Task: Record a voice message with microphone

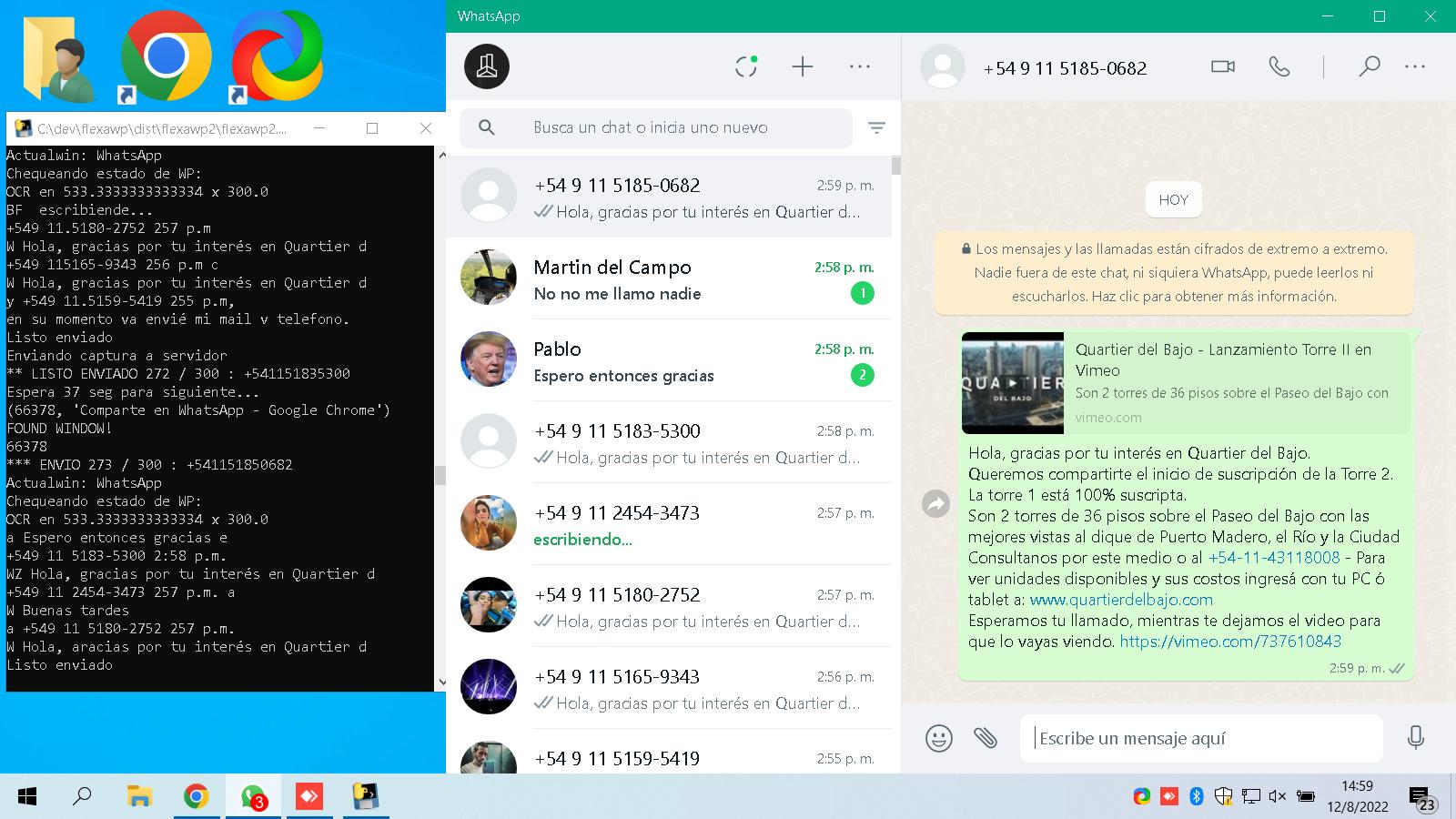Action: click(1415, 737)
